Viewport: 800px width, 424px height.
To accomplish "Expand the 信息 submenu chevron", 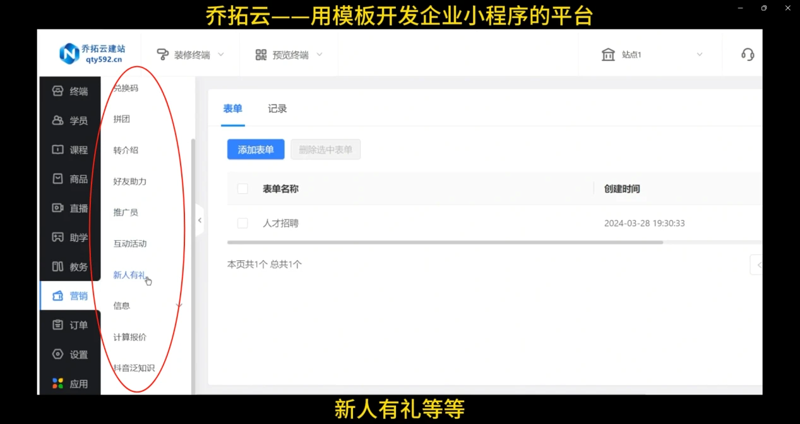I will pyautogui.click(x=179, y=306).
